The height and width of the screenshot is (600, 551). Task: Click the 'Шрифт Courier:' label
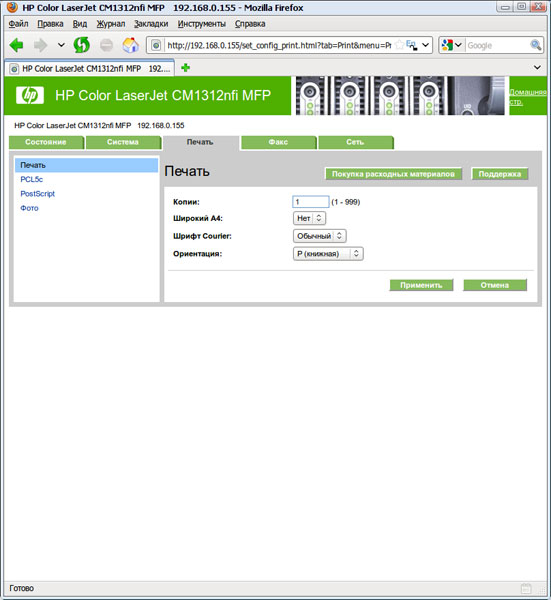[x=202, y=236]
